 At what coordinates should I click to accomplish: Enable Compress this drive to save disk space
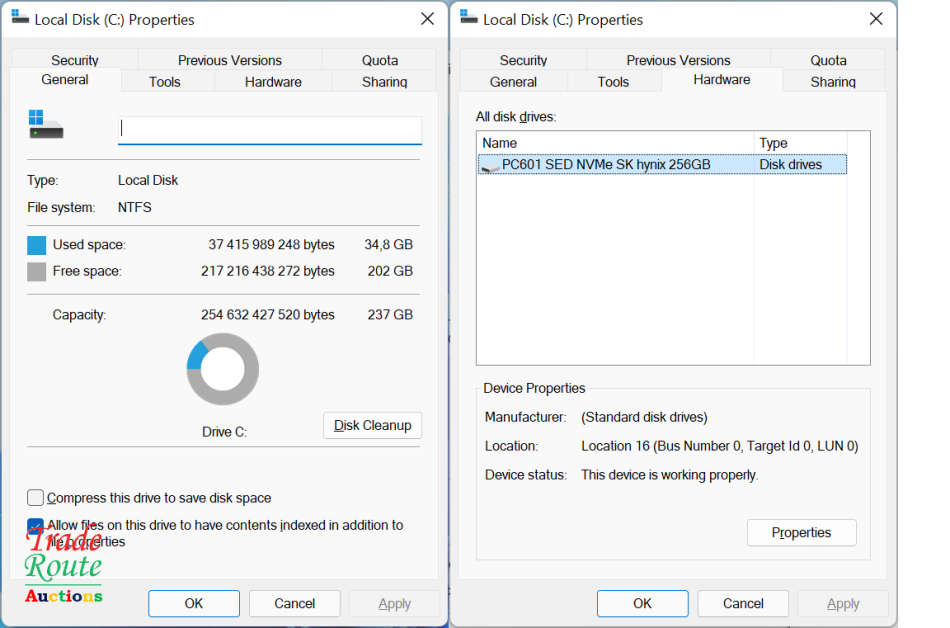point(36,498)
